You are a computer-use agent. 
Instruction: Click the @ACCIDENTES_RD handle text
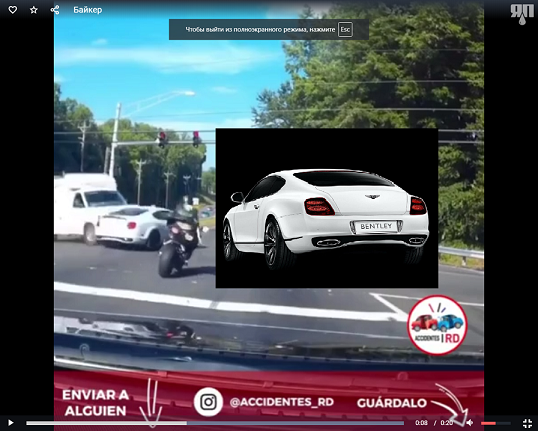(x=282, y=402)
